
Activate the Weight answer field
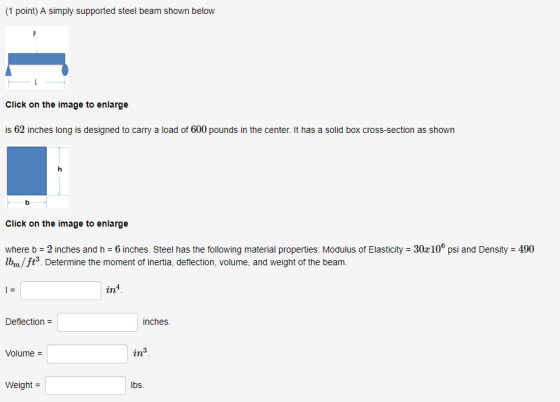[x=85, y=385]
